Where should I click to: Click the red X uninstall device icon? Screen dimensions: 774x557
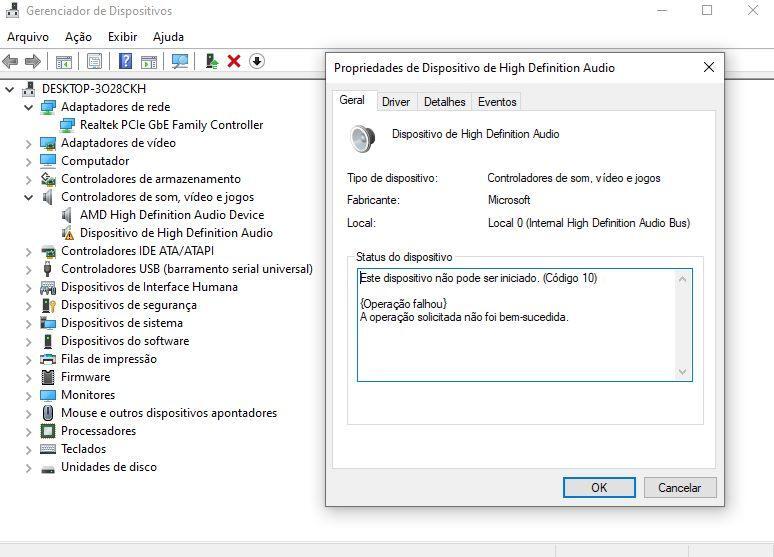point(234,61)
